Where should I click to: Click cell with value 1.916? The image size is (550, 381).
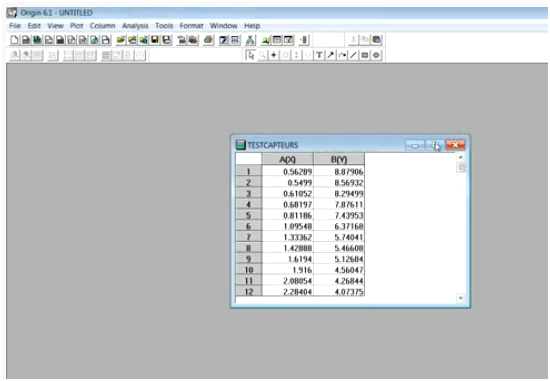(x=287, y=270)
